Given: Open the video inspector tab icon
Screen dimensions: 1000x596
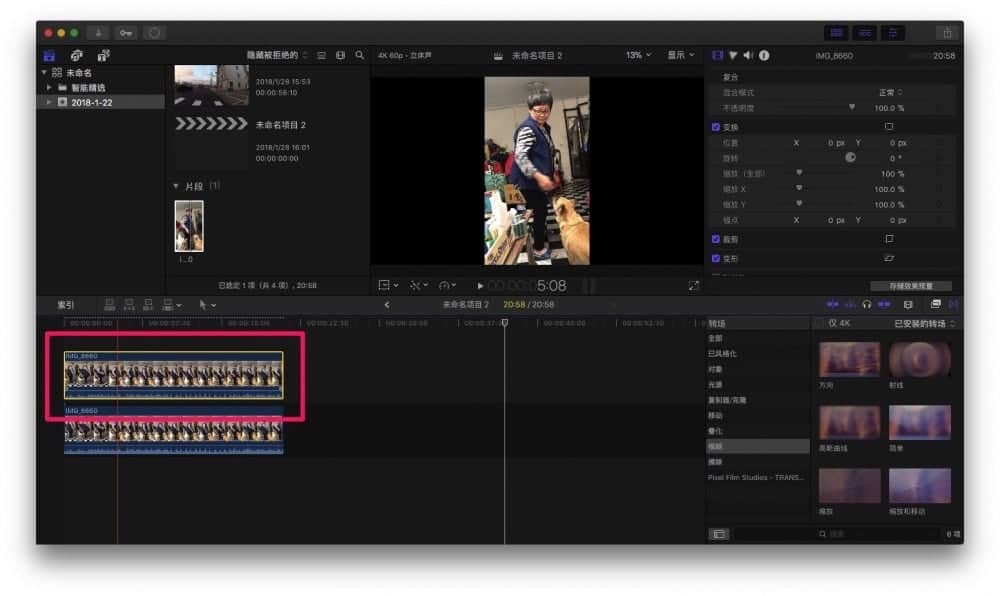Looking at the screenshot, I should (x=717, y=55).
